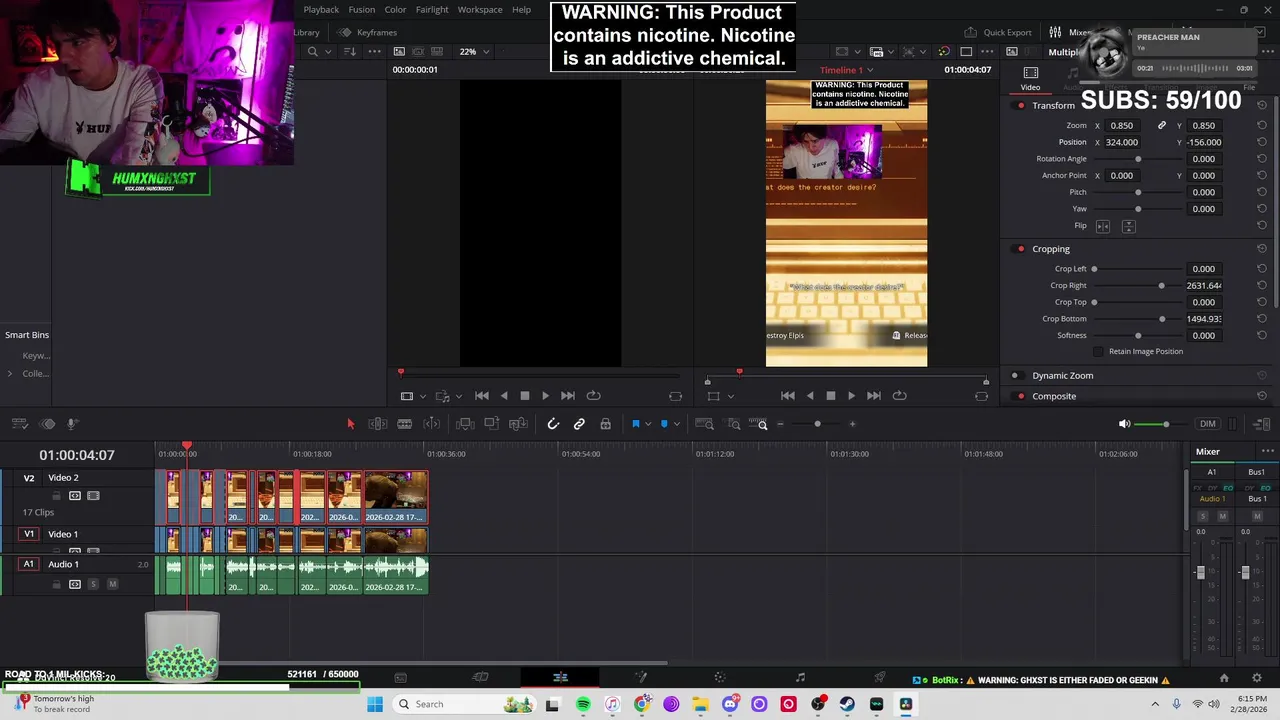Toggle timeline Snapping magnet icon
This screenshot has width=1280, height=720.
pyautogui.click(x=552, y=424)
